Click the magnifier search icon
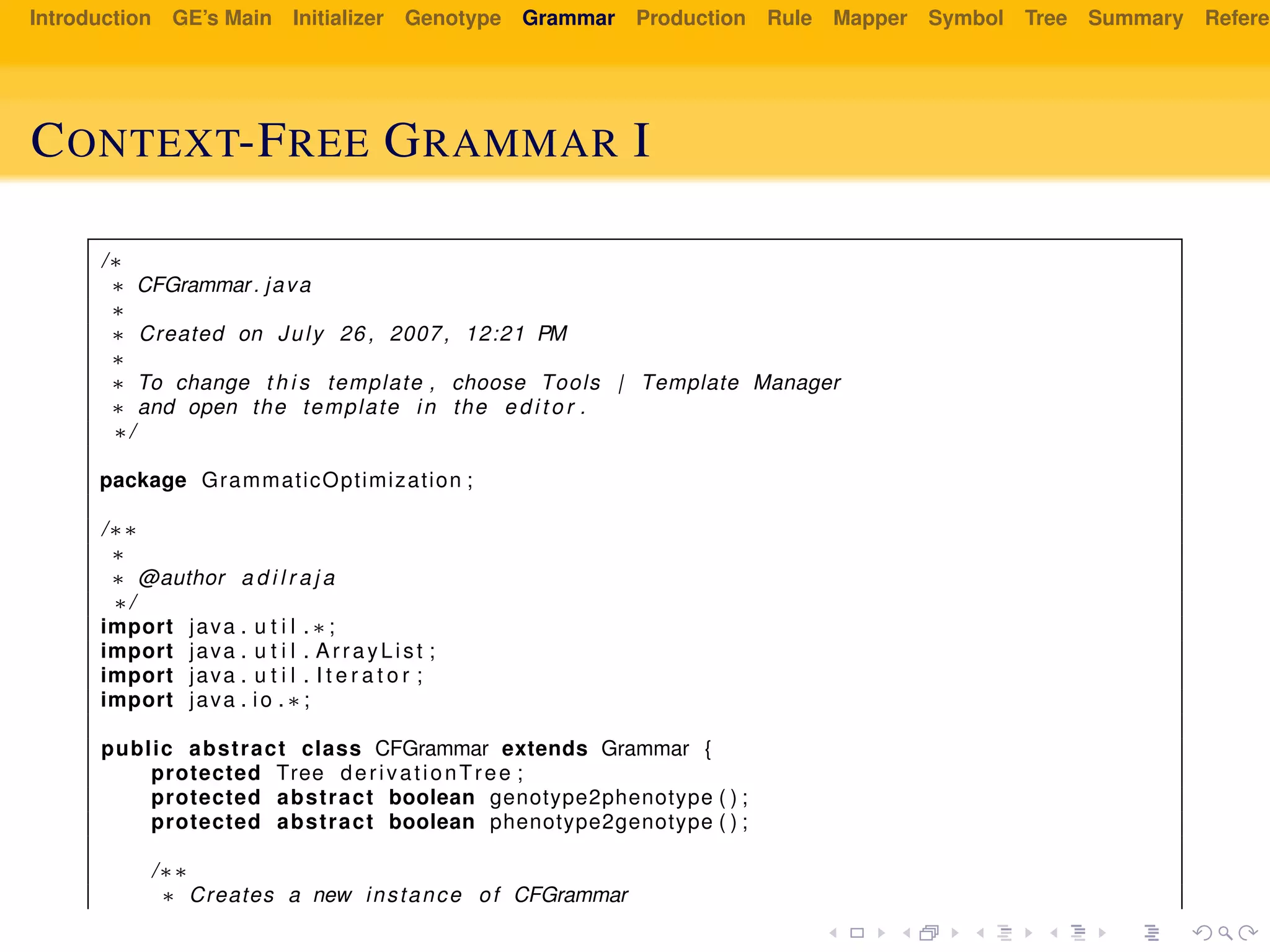This screenshot has width=1270, height=952. pyautogui.click(x=1225, y=933)
